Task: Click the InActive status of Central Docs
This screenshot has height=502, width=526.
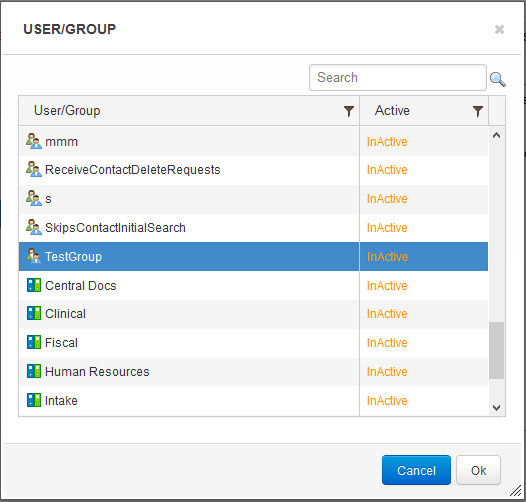Action: (x=387, y=286)
